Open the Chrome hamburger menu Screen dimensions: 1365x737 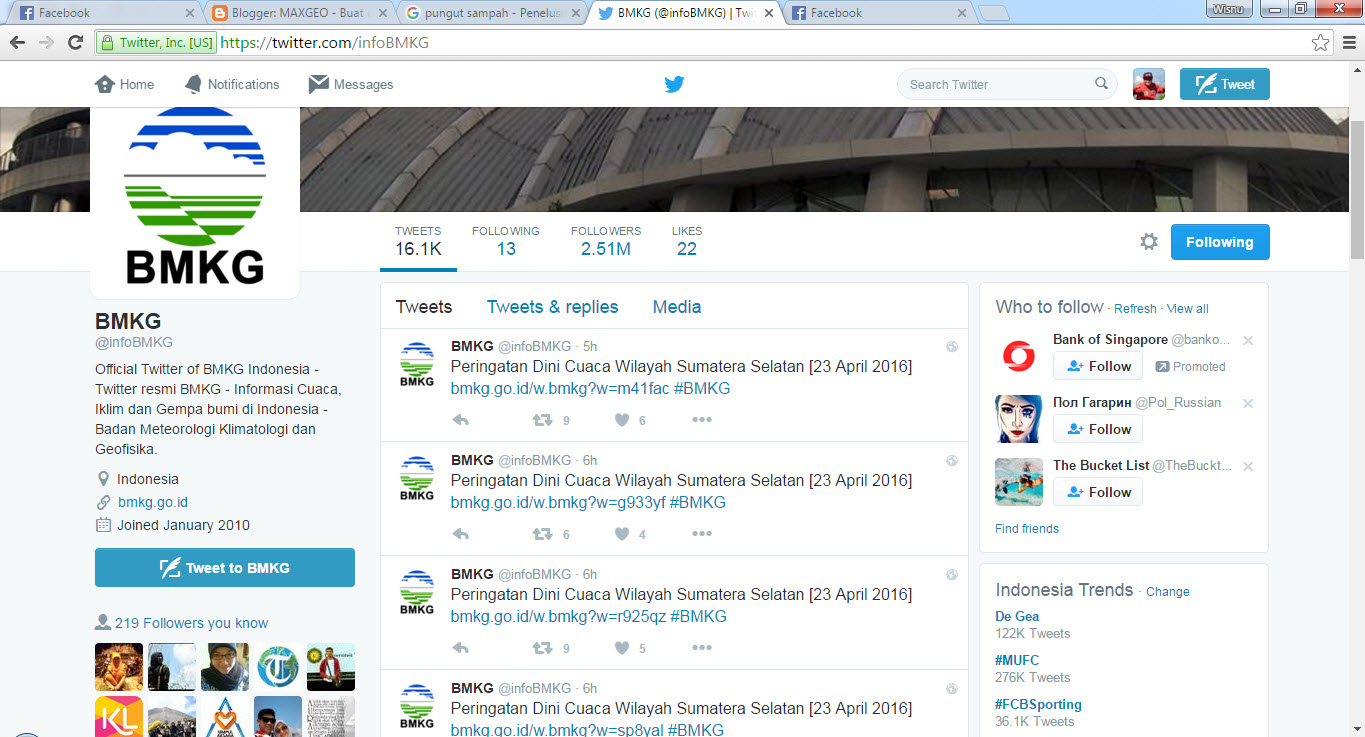point(1348,42)
